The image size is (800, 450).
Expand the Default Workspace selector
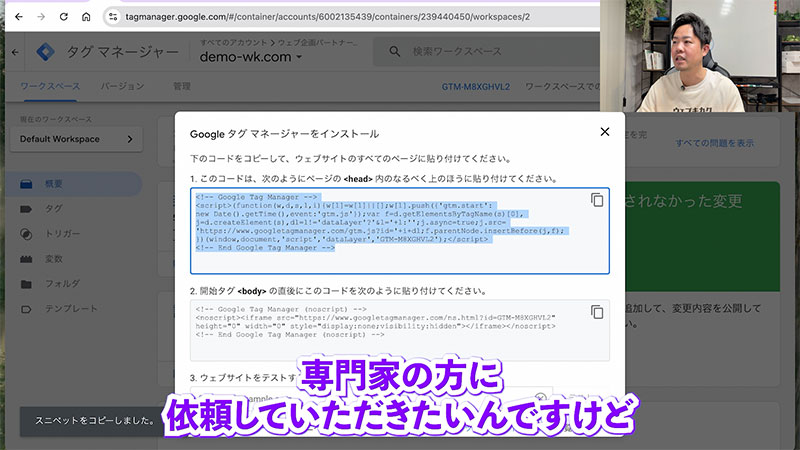pyautogui.click(x=77, y=139)
